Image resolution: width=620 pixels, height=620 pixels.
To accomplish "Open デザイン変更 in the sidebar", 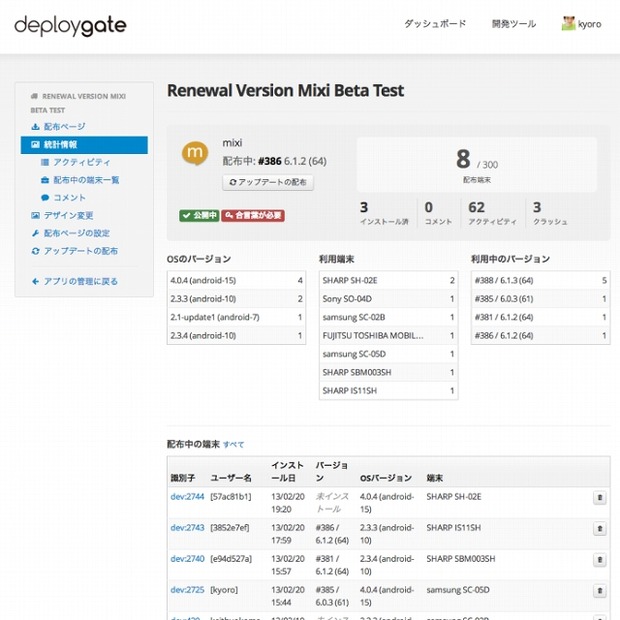I will tap(68, 215).
